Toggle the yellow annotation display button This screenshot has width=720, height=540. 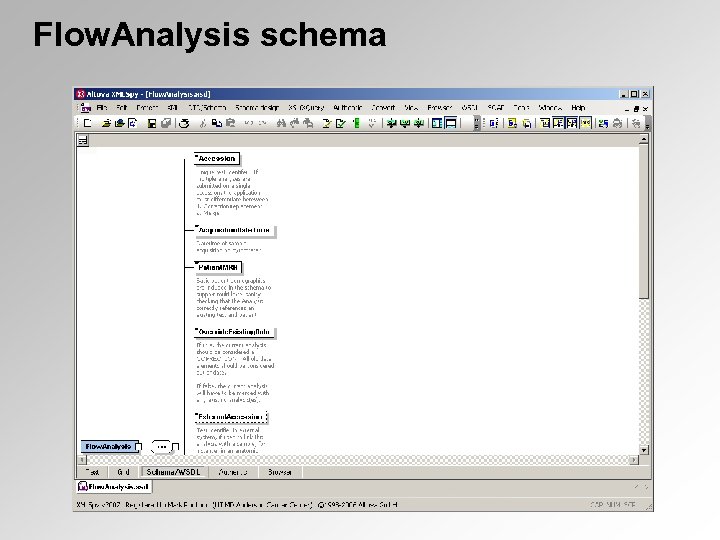(585, 123)
